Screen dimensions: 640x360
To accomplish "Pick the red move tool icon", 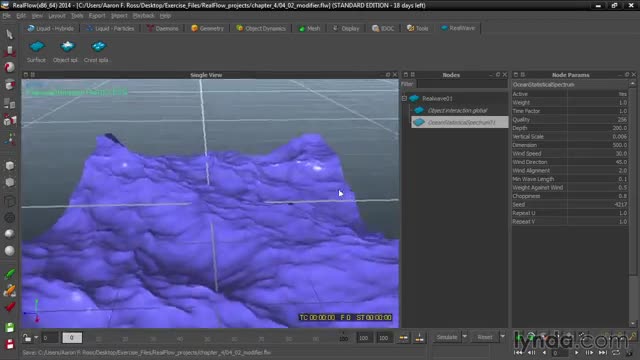I will 9,51.
